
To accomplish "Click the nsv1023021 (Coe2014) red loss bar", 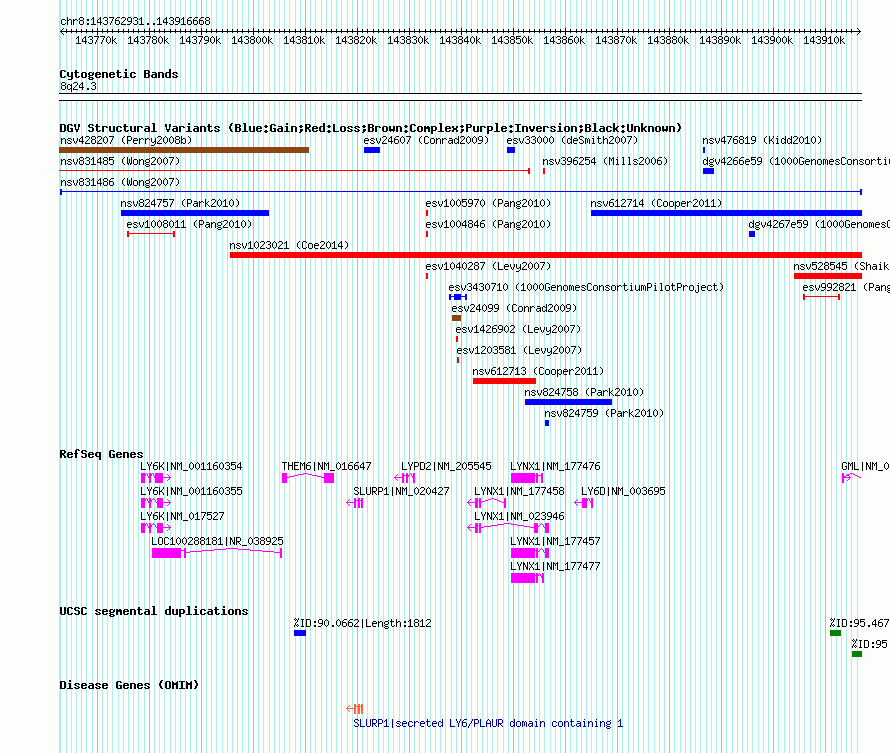I will (x=545, y=255).
